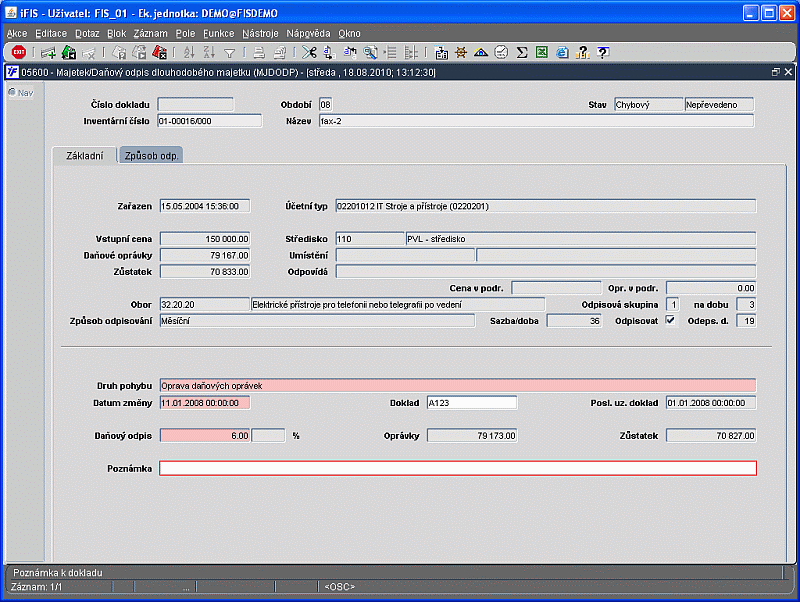Click the Nepřevedeno status field
The image size is (800, 602).
pos(719,105)
